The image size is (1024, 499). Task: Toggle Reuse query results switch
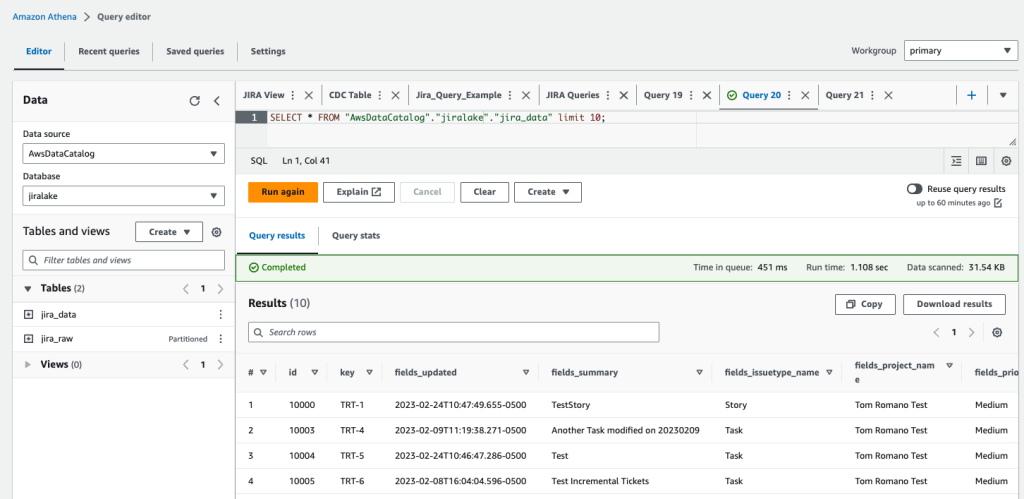[914, 189]
